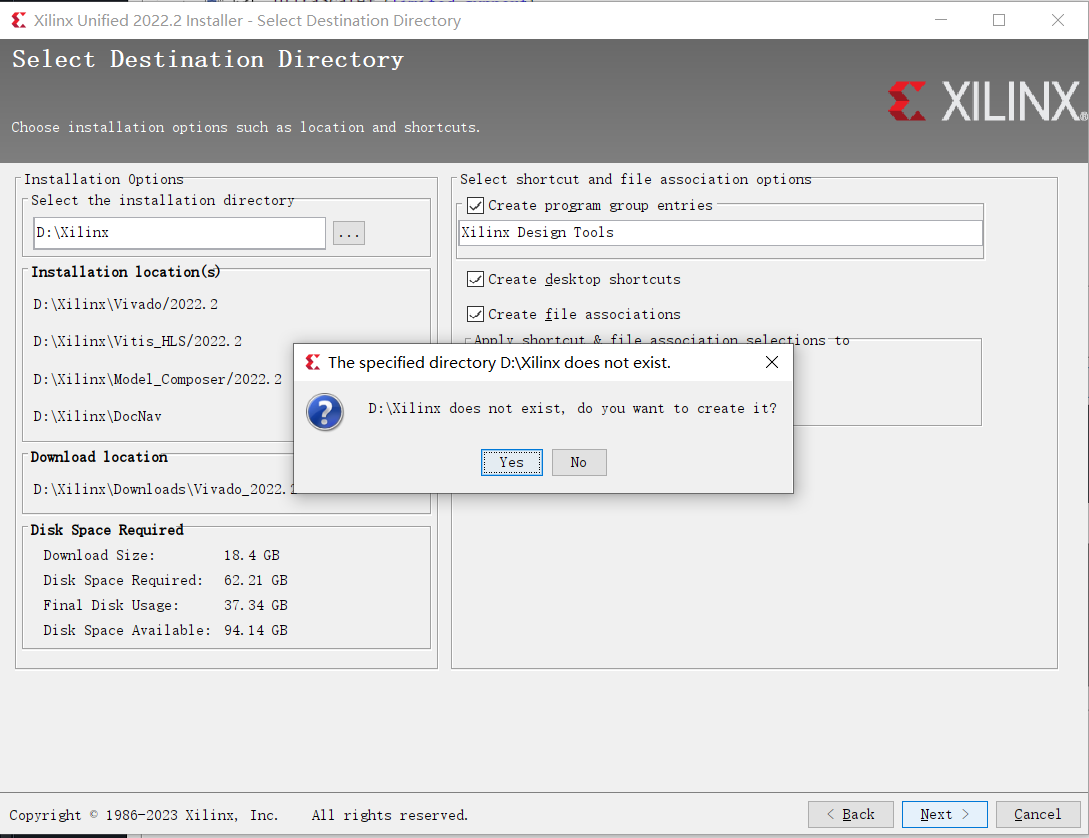Viewport: 1089px width, 838px height.
Task: Confirm directory creation with Yes button
Action: (x=511, y=462)
